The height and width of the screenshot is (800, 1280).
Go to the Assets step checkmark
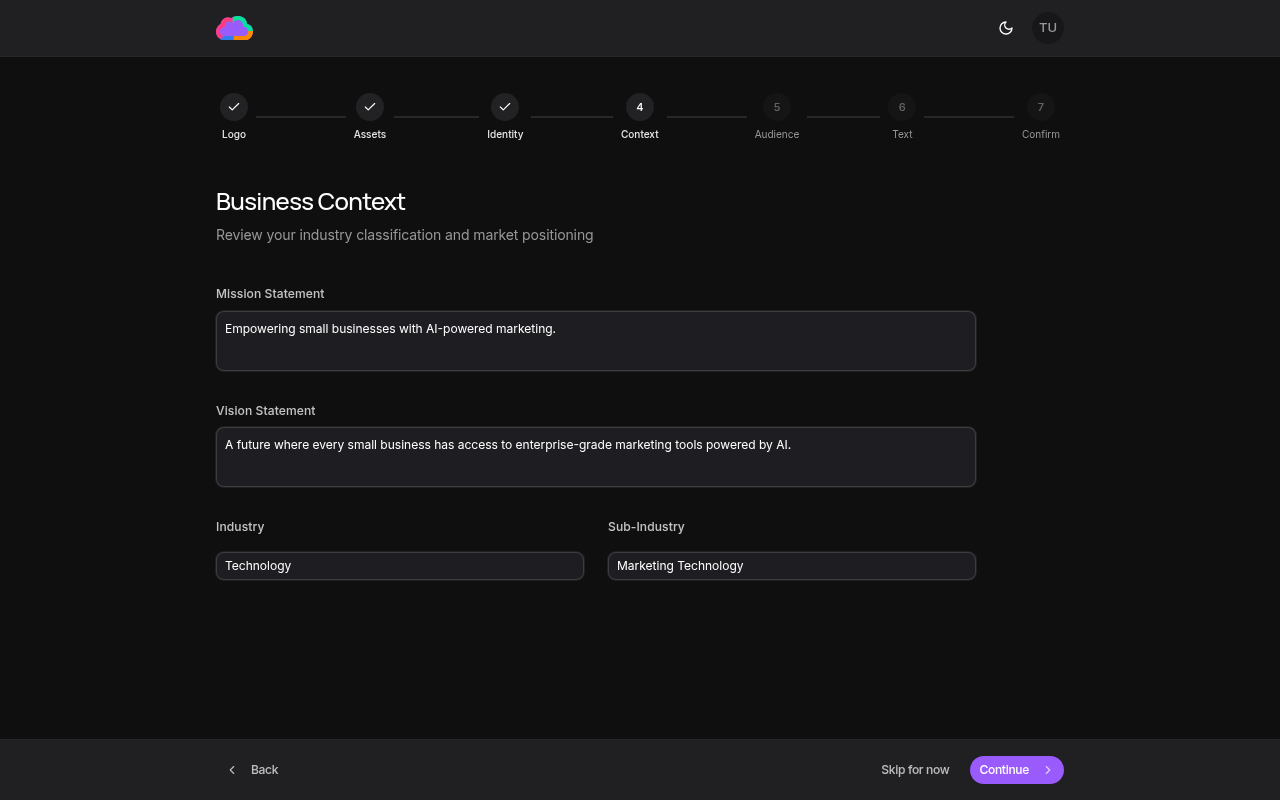[370, 107]
